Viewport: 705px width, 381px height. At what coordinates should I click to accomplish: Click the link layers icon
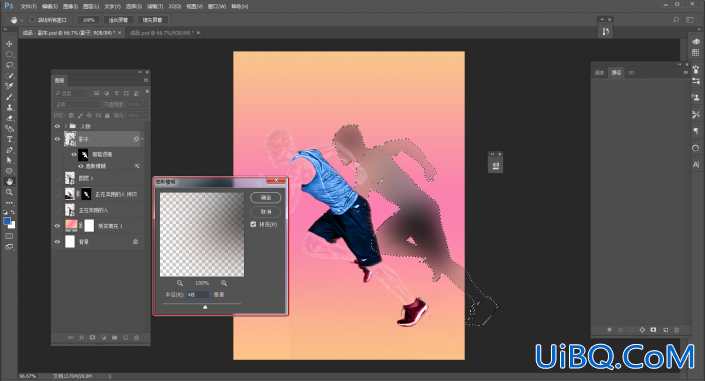point(71,337)
